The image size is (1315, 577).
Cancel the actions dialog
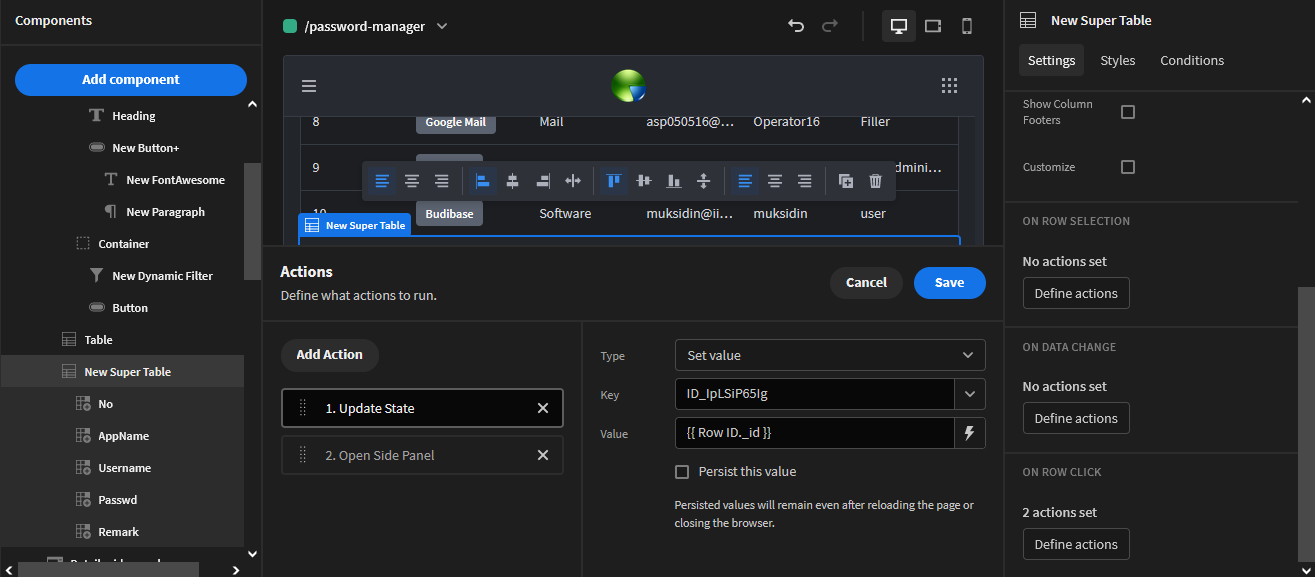click(866, 283)
